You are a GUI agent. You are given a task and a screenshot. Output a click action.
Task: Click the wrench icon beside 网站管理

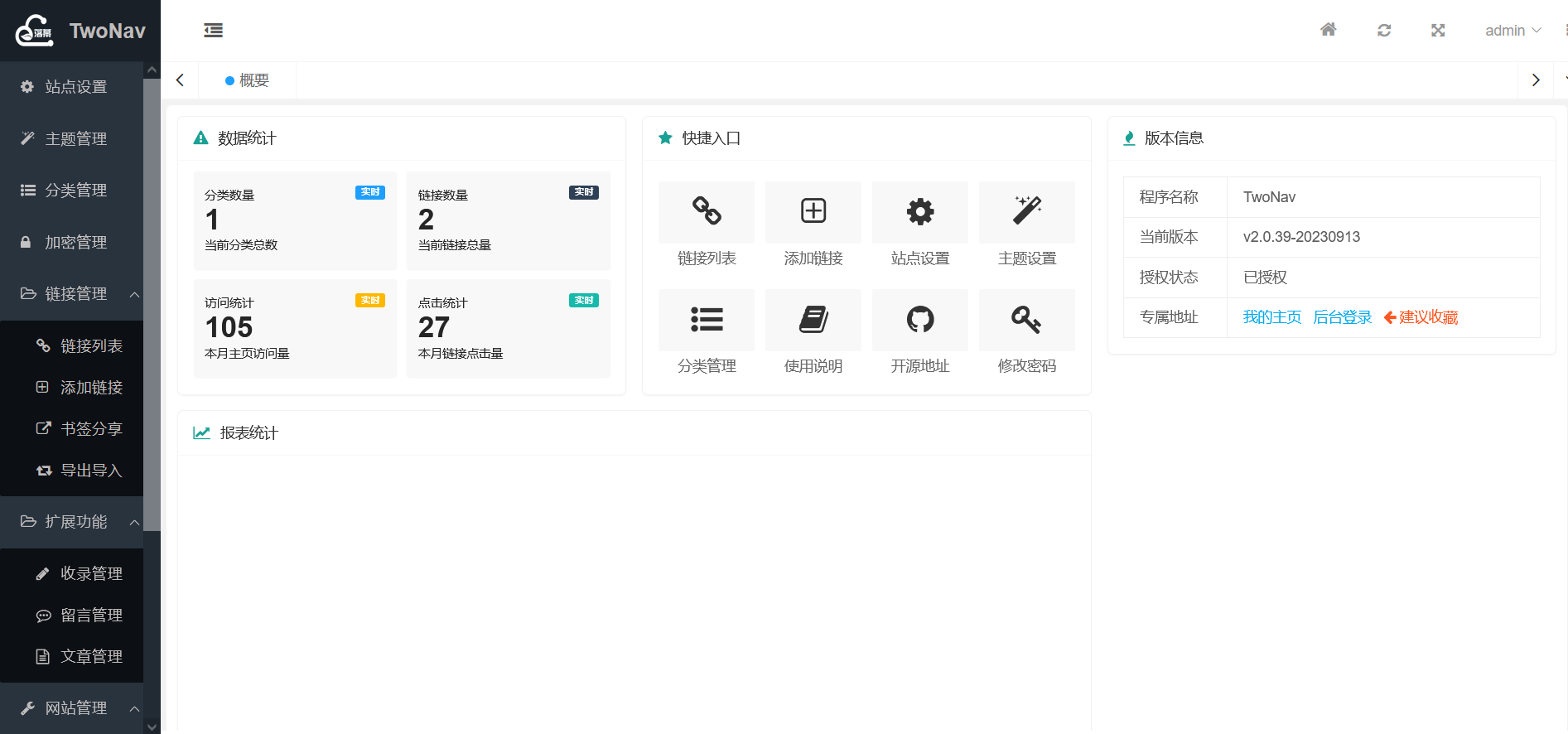coord(27,708)
